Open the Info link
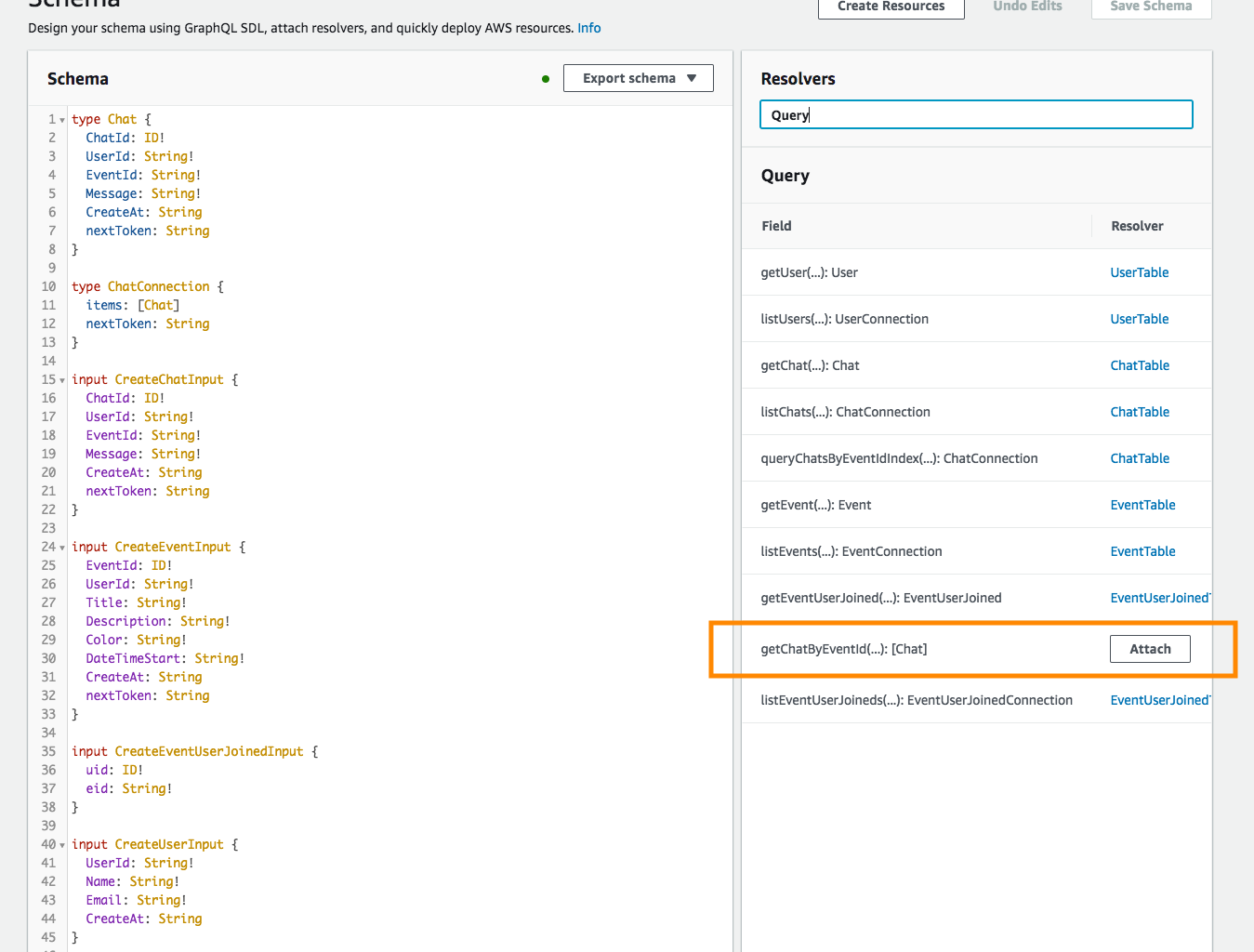Viewport: 1254px width, 952px height. [589, 28]
